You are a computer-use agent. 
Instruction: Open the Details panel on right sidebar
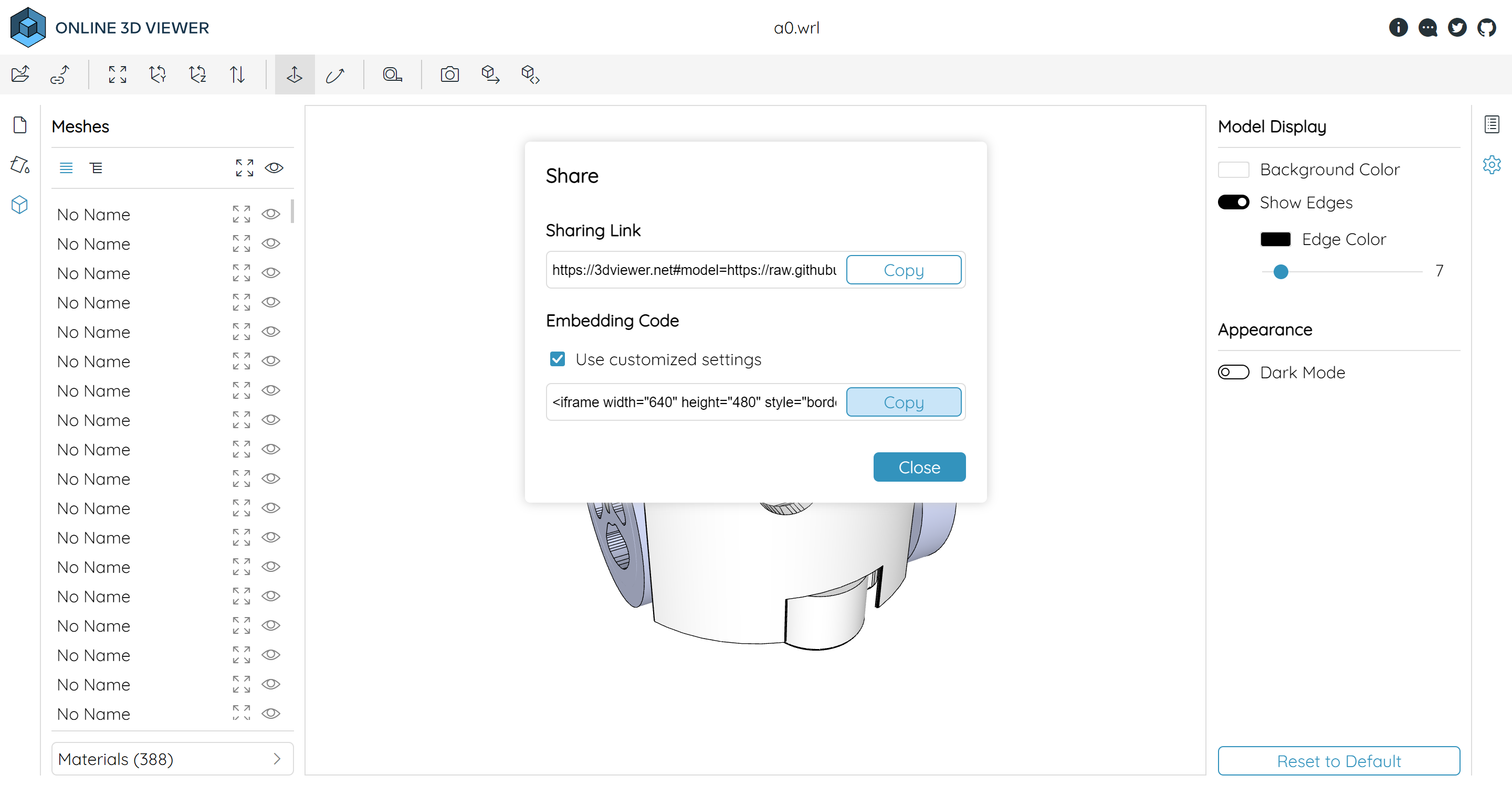click(x=1492, y=125)
